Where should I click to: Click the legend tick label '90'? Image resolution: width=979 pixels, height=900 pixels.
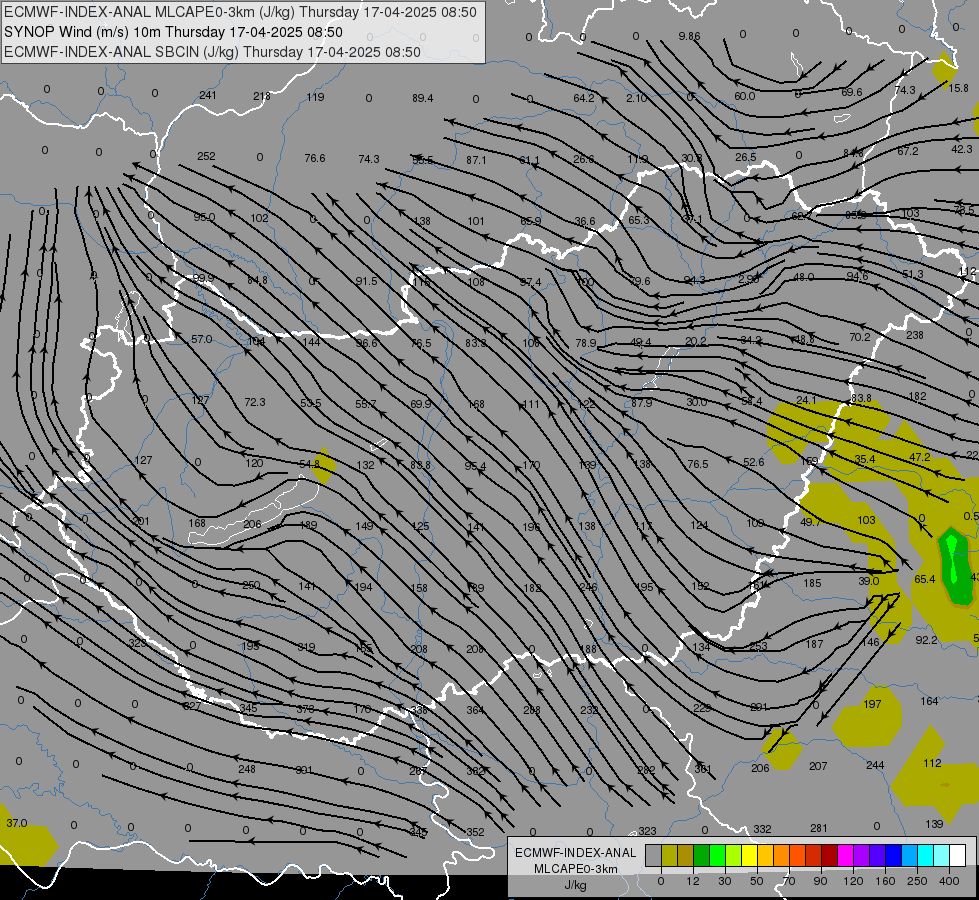(x=820, y=881)
